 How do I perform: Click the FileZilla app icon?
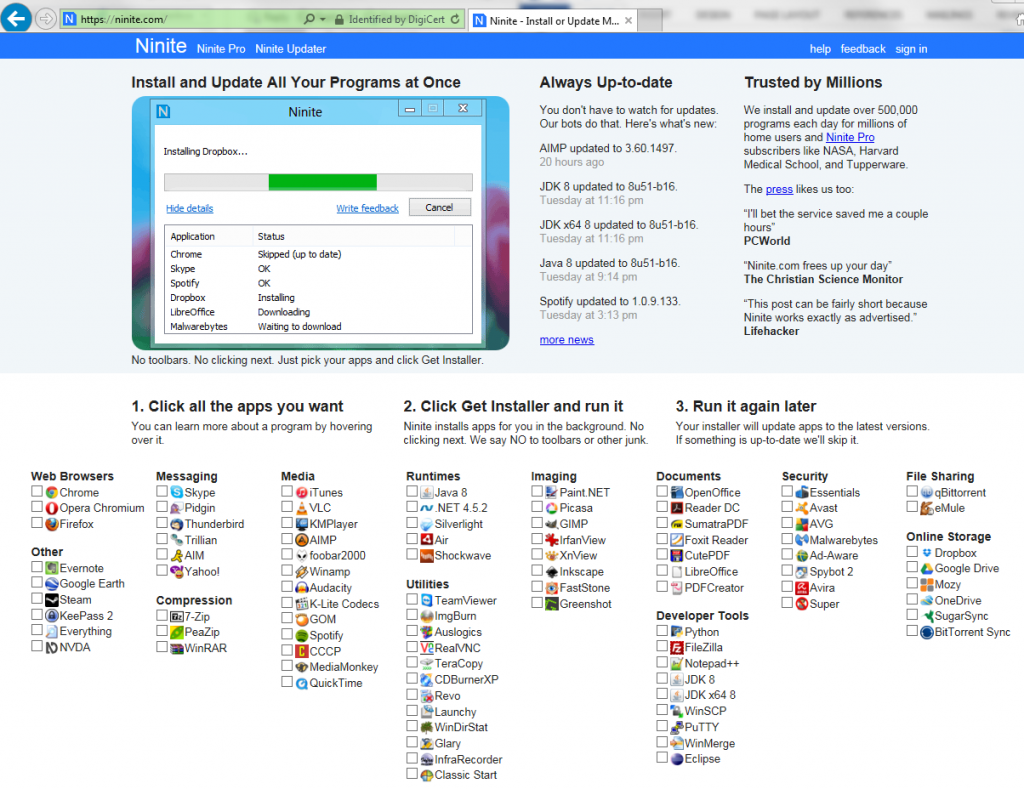677,647
